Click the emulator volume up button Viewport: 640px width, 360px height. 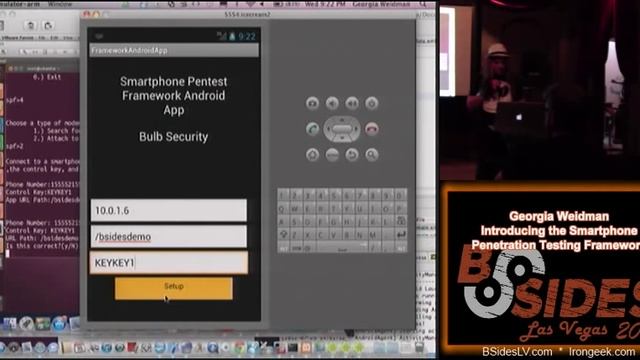tap(352, 103)
